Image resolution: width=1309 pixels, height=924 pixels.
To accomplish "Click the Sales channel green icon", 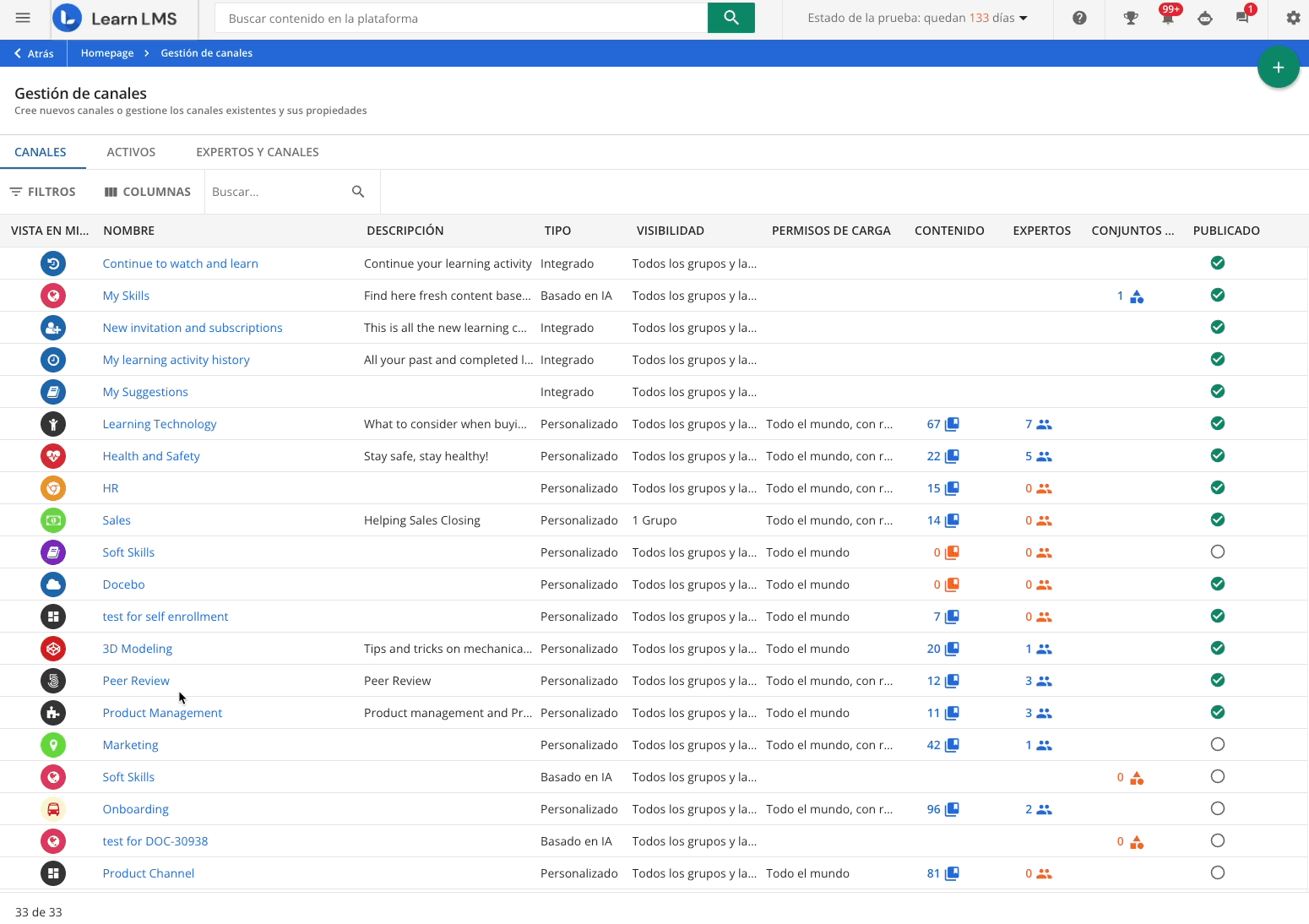I will point(53,520).
